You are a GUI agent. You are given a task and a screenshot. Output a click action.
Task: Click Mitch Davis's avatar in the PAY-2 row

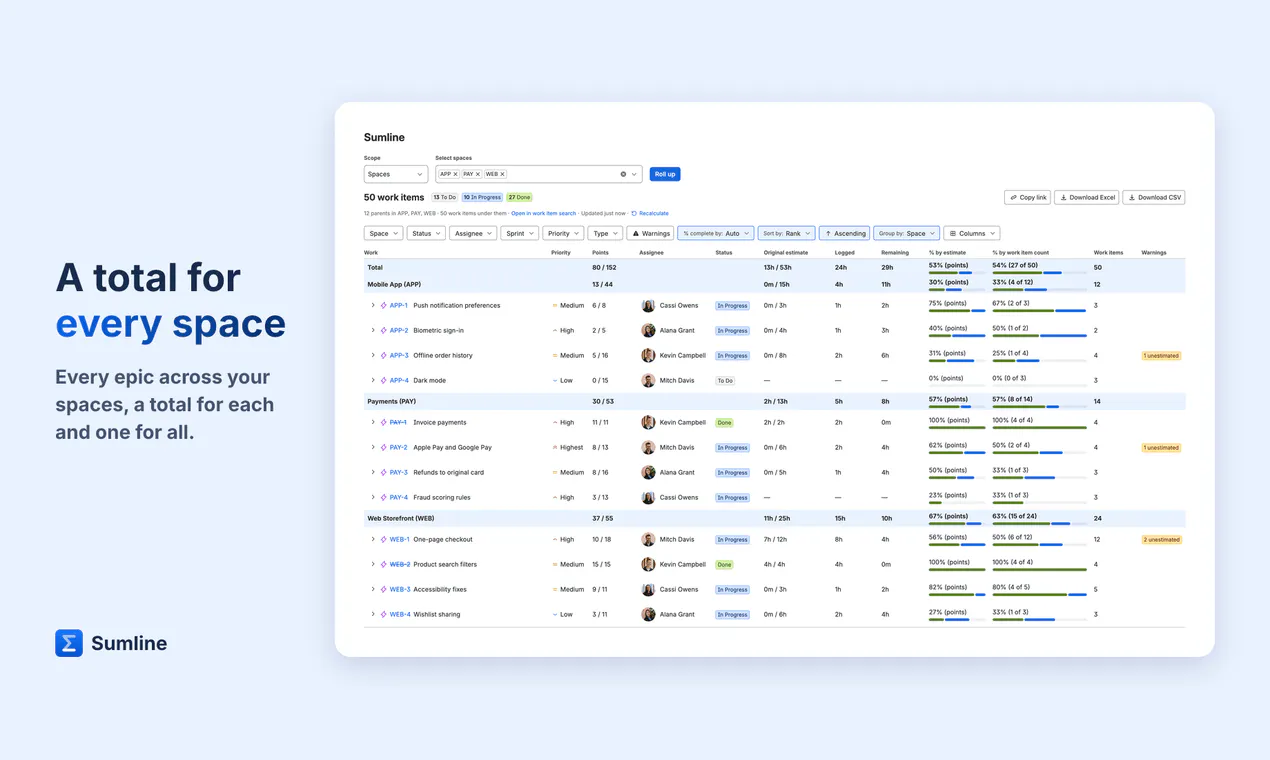pyautogui.click(x=648, y=447)
